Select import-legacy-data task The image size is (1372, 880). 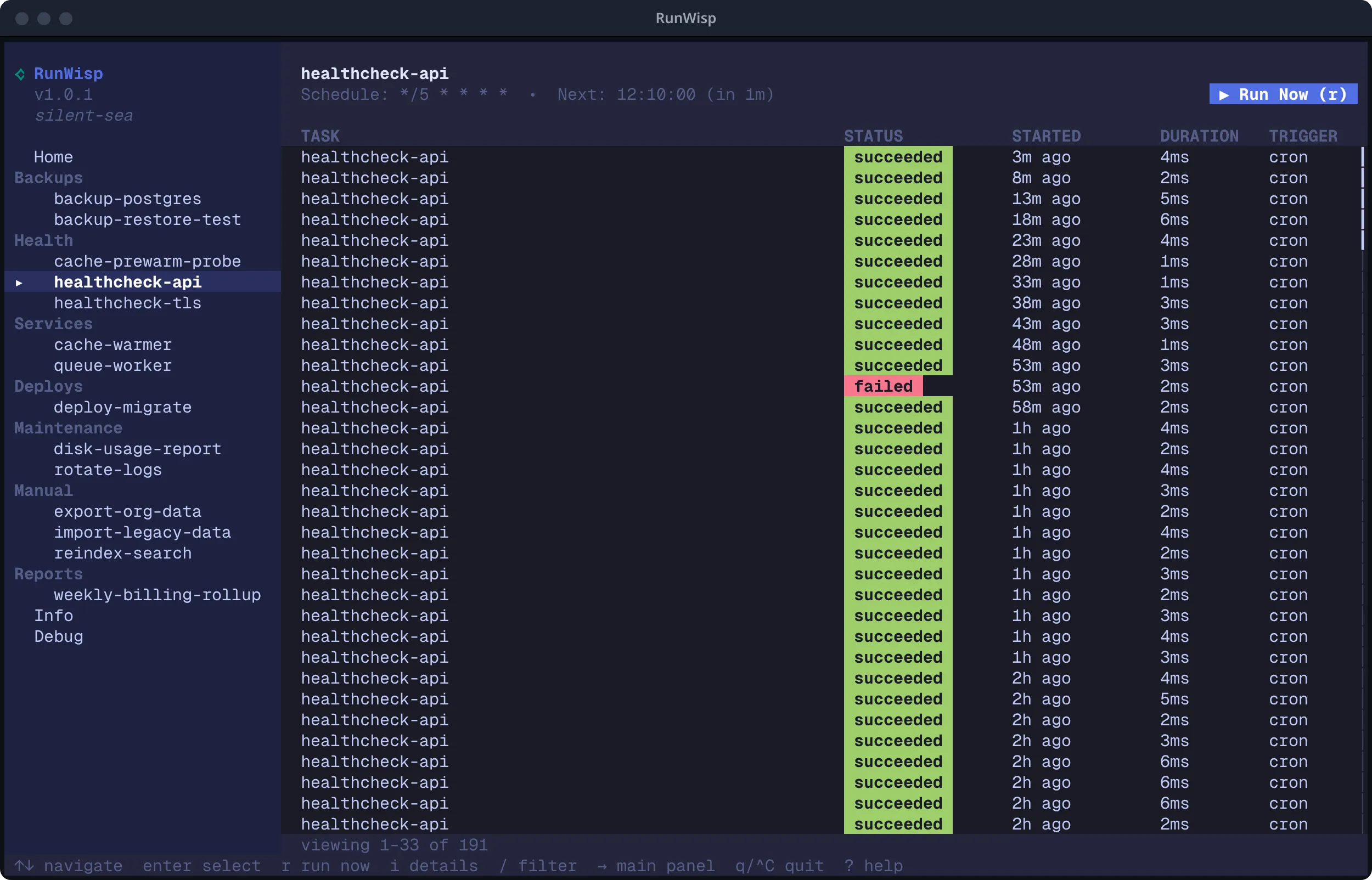pyautogui.click(x=142, y=533)
